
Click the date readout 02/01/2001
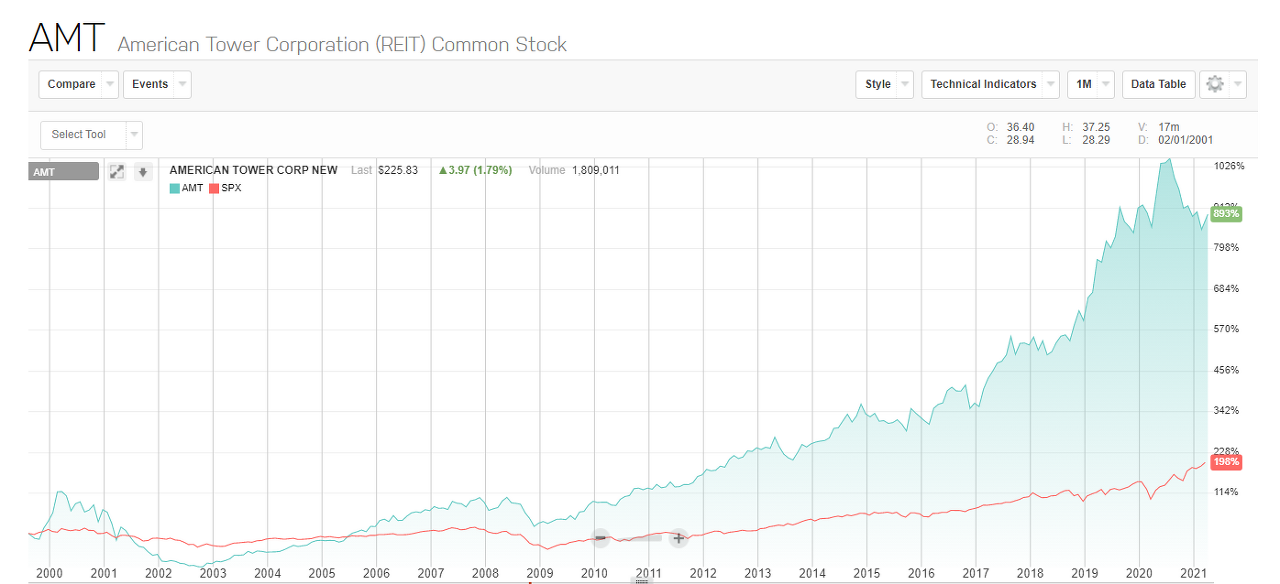click(1186, 140)
